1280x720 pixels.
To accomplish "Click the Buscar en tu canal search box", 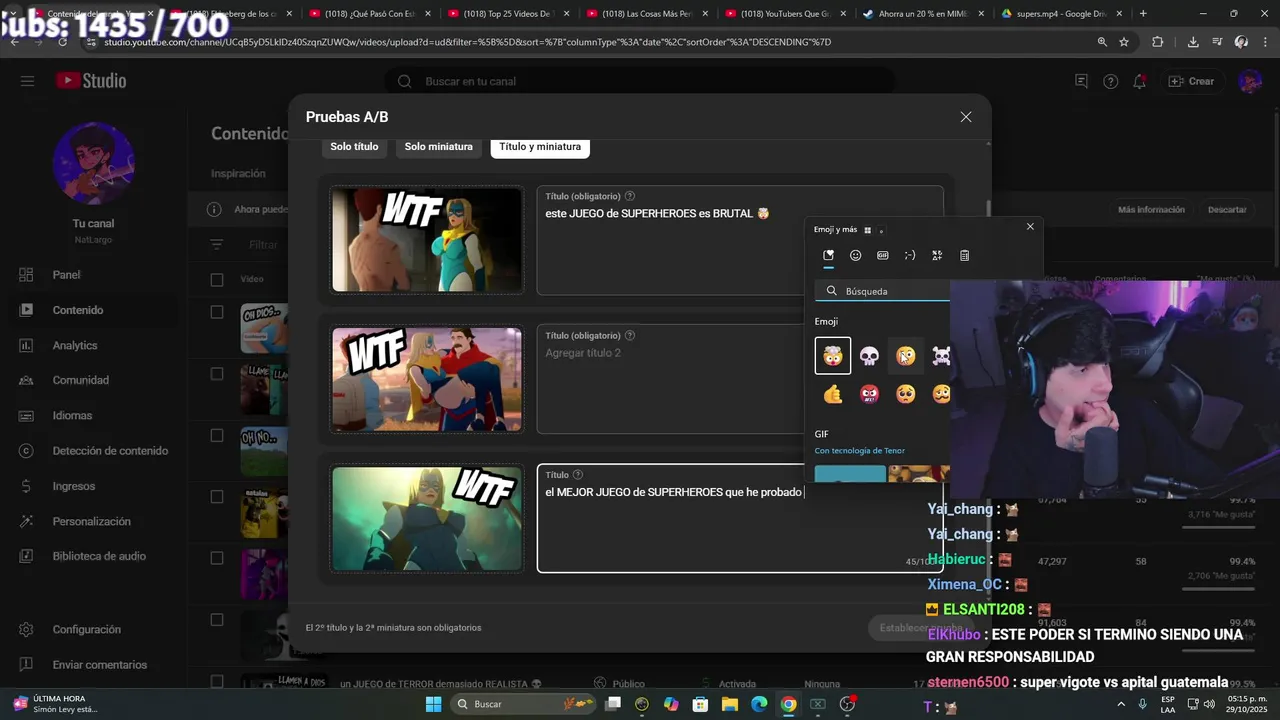I will click(640, 81).
